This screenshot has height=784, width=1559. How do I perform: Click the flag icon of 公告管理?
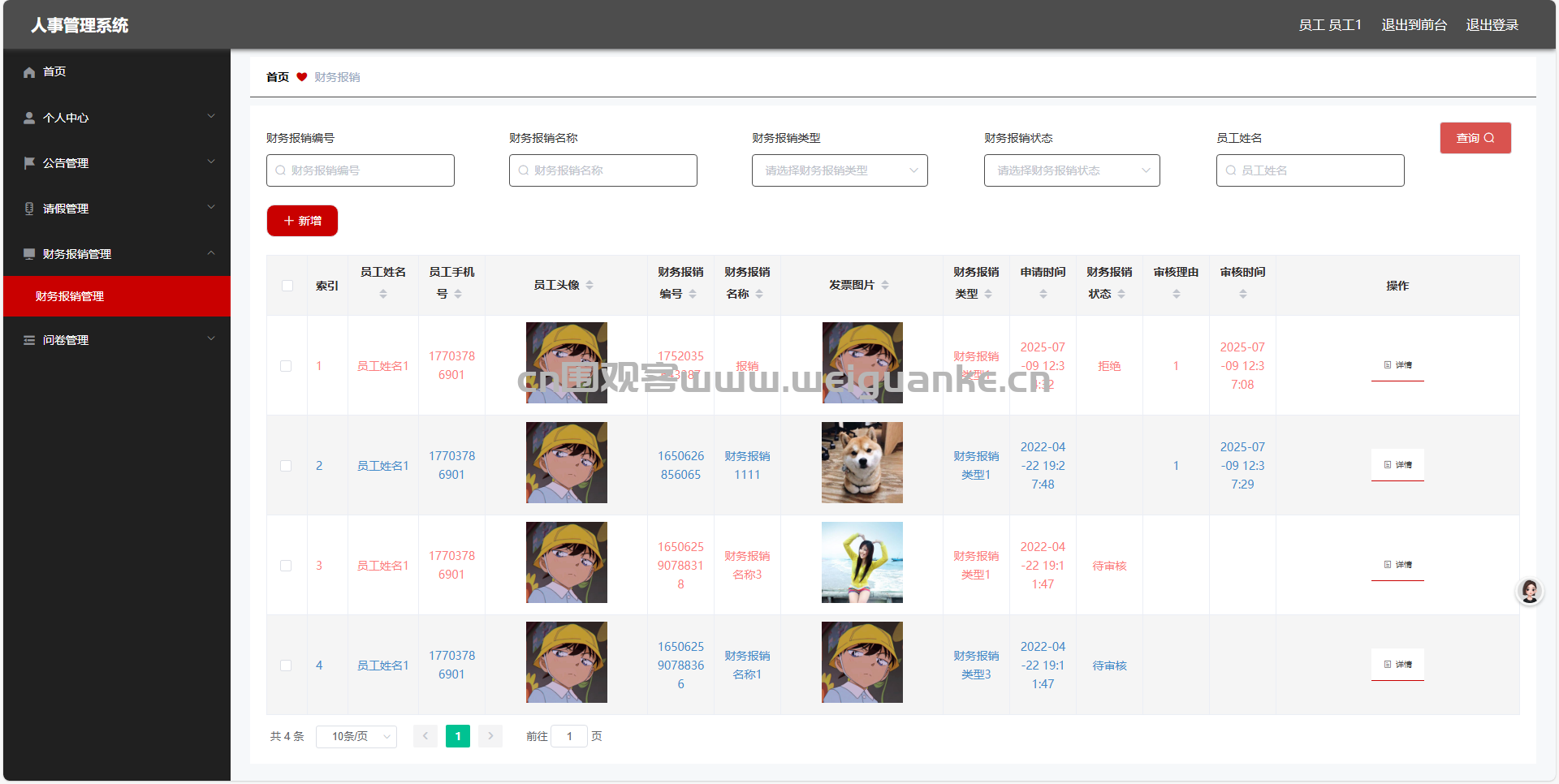click(x=29, y=163)
